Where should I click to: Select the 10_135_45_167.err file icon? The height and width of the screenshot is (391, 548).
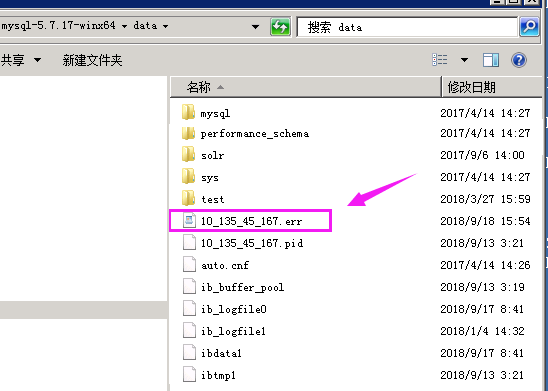point(189,220)
